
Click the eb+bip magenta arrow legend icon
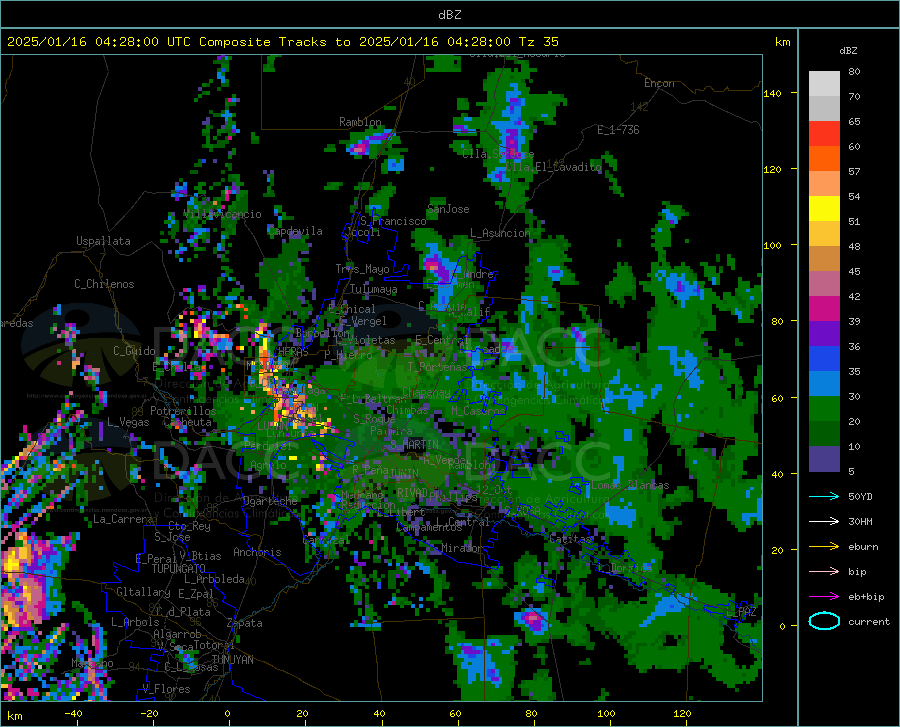click(824, 597)
